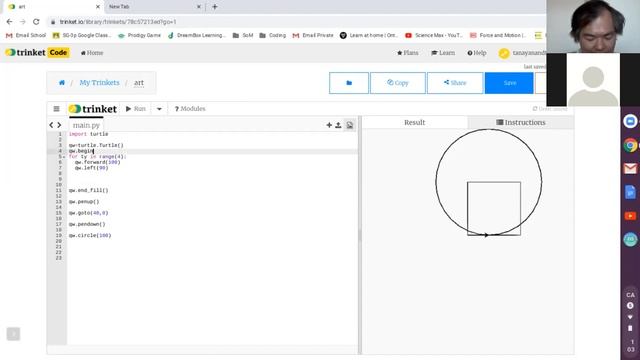Click the 'qw.end_fill()' code line
The height and width of the screenshot is (360, 640).
click(89, 190)
